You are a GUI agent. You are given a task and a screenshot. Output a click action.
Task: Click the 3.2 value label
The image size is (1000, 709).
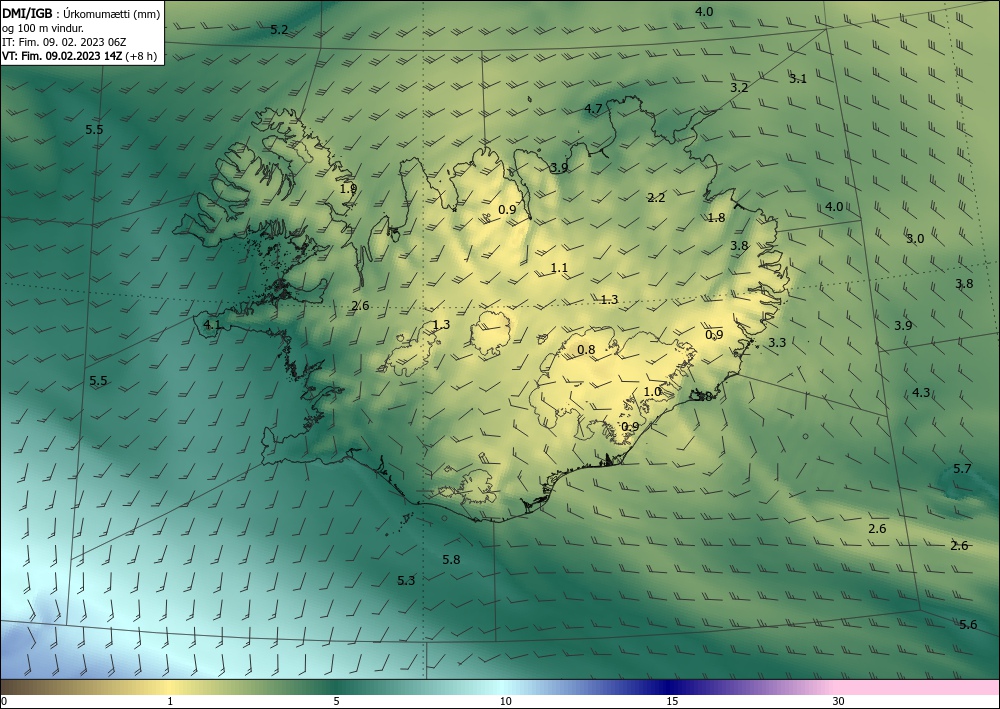tap(739, 87)
